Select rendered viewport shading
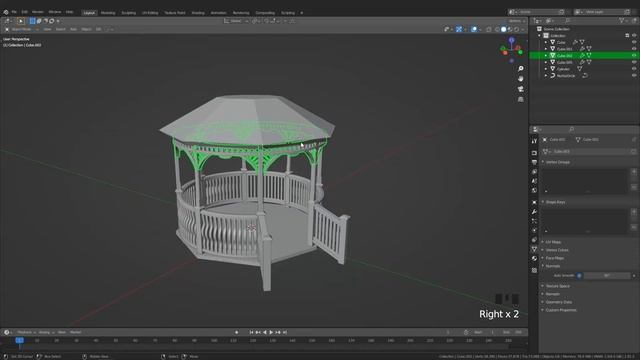 pyautogui.click(x=517, y=29)
